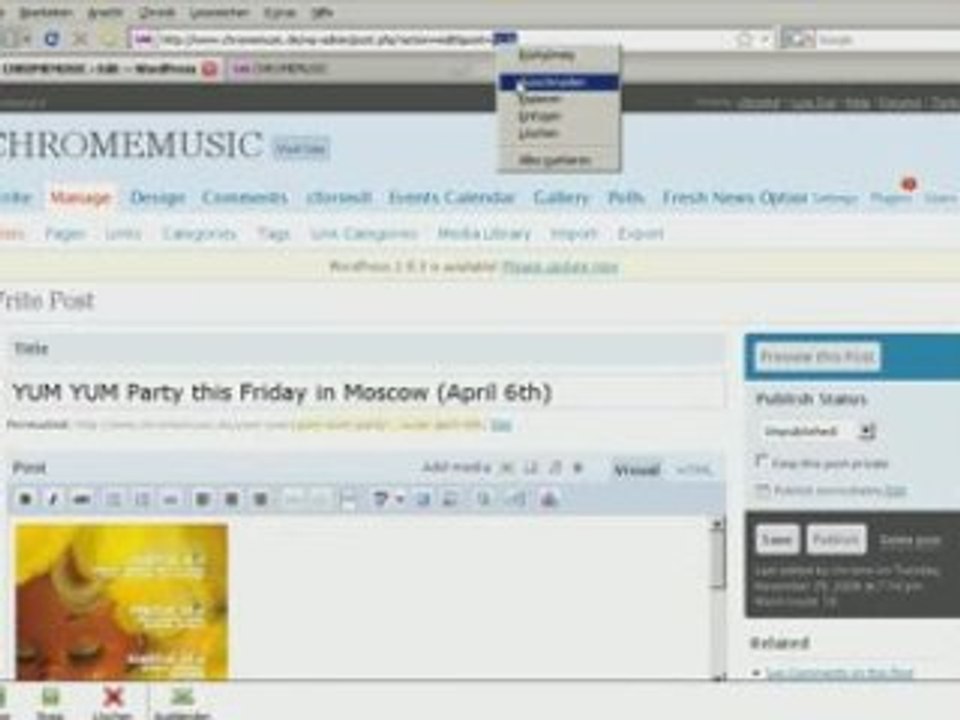Close the CHROMEMUSIC Edit WordPress tab
The height and width of the screenshot is (720, 960).
coord(209,69)
